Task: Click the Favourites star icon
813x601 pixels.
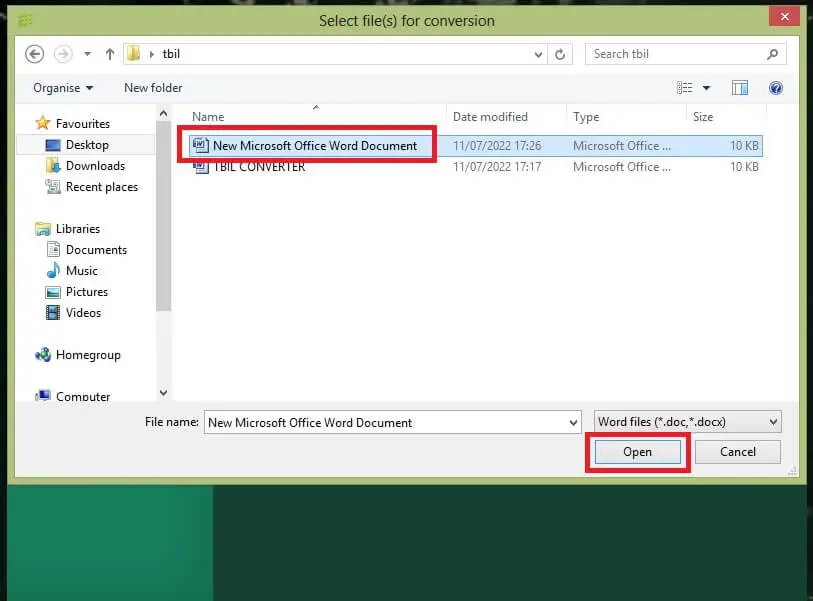Action: click(x=43, y=123)
